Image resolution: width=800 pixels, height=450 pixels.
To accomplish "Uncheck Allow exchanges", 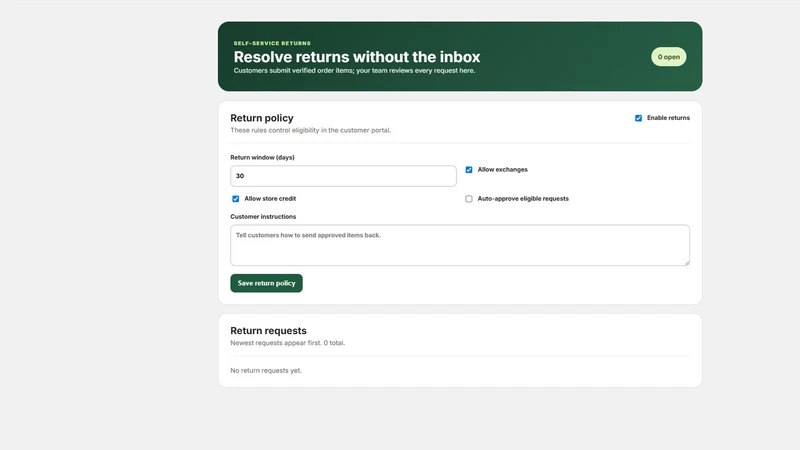I will click(x=469, y=170).
